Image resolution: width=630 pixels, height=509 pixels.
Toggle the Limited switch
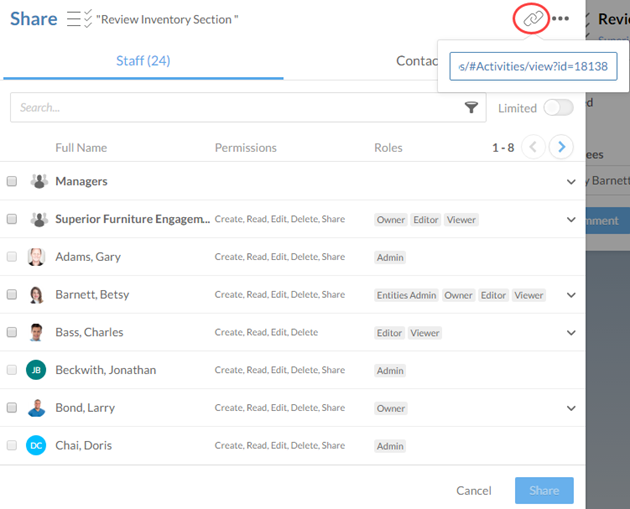point(558,108)
